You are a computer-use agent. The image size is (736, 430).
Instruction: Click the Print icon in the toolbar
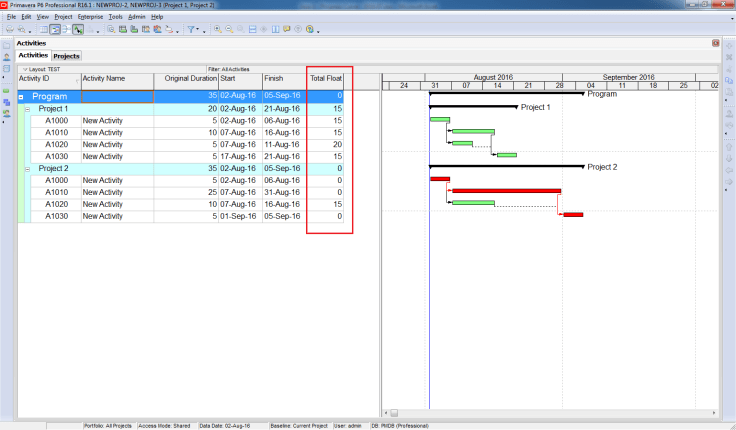[x=9, y=29]
